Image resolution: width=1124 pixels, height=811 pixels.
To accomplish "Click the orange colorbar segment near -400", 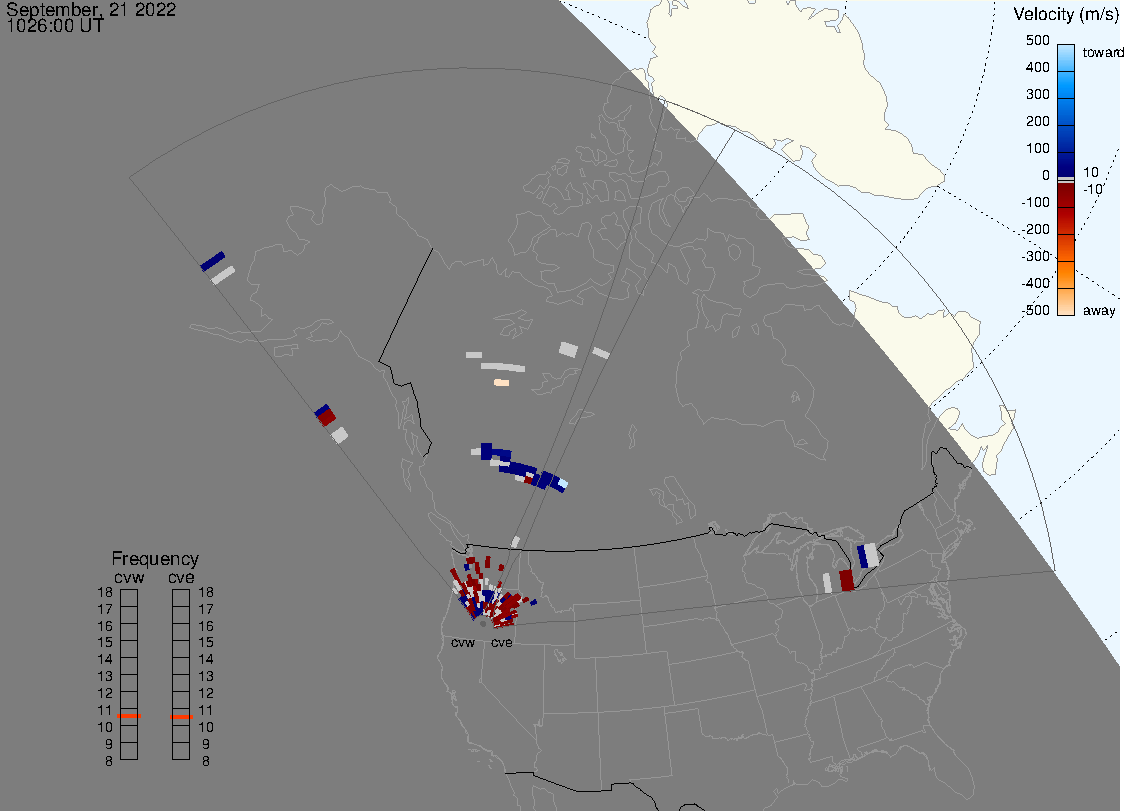I will coord(1066,275).
